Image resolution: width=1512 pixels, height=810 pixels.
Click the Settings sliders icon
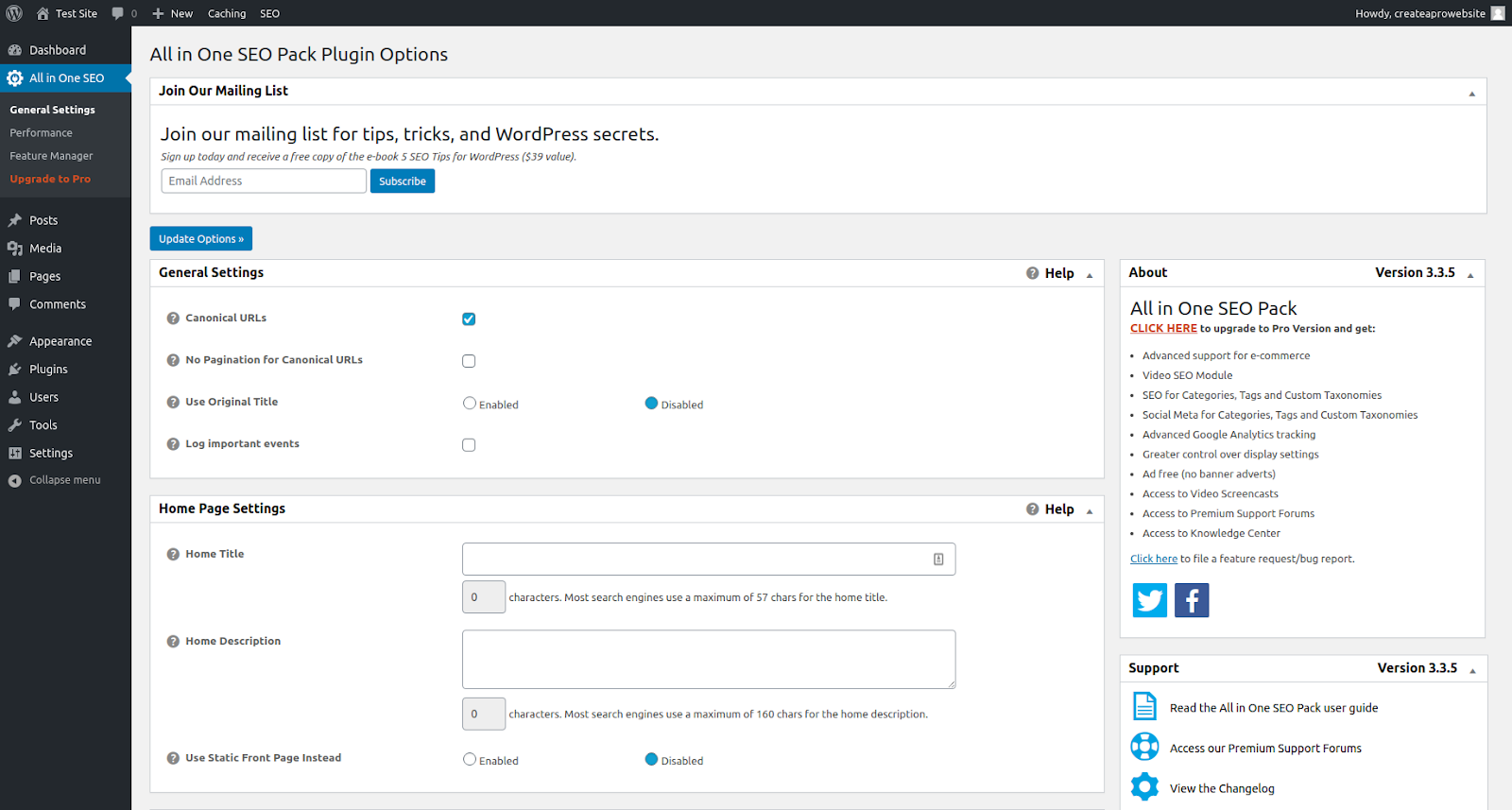15,453
